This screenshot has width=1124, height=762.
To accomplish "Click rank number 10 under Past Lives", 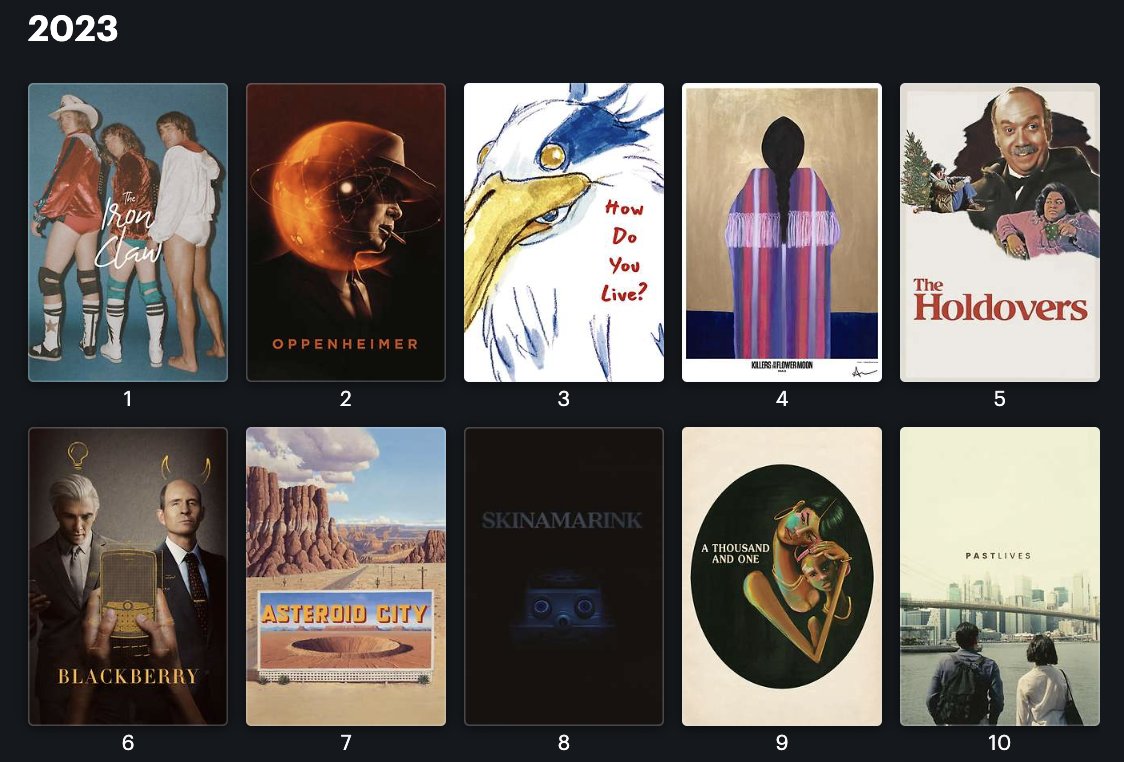I will (x=999, y=743).
